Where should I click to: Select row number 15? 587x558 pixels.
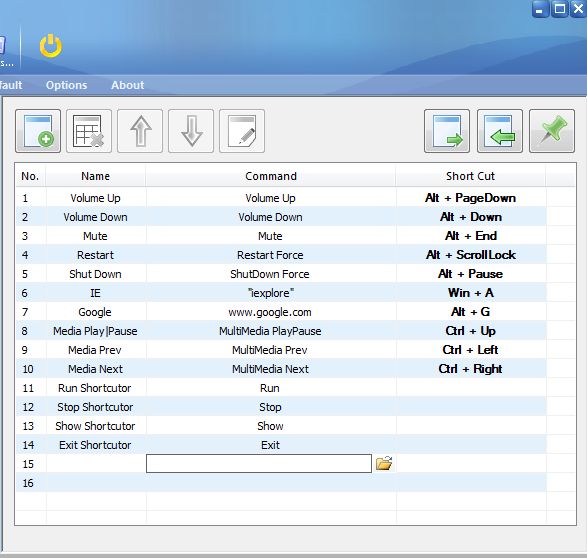pos(28,464)
